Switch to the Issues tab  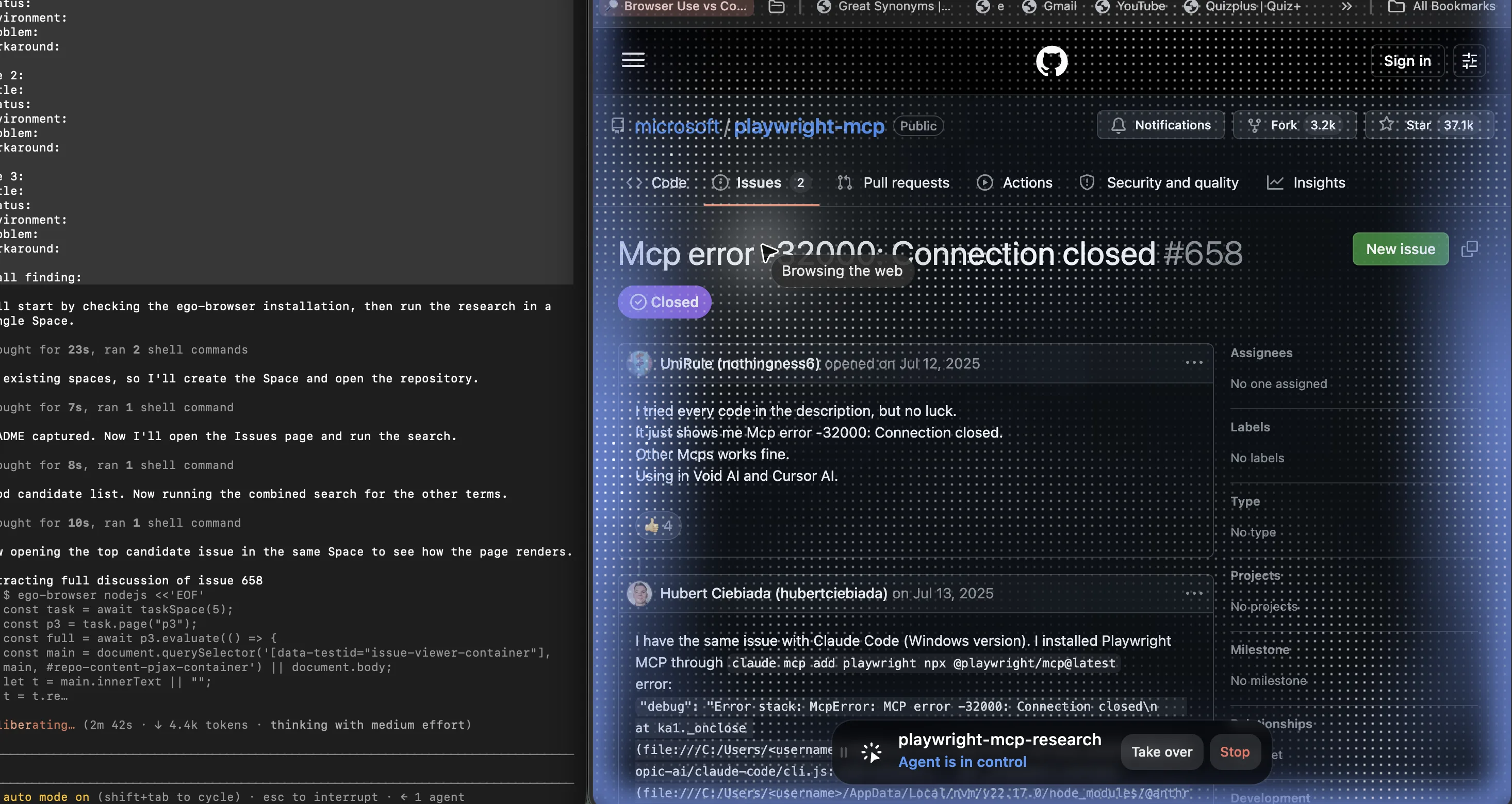pos(761,182)
